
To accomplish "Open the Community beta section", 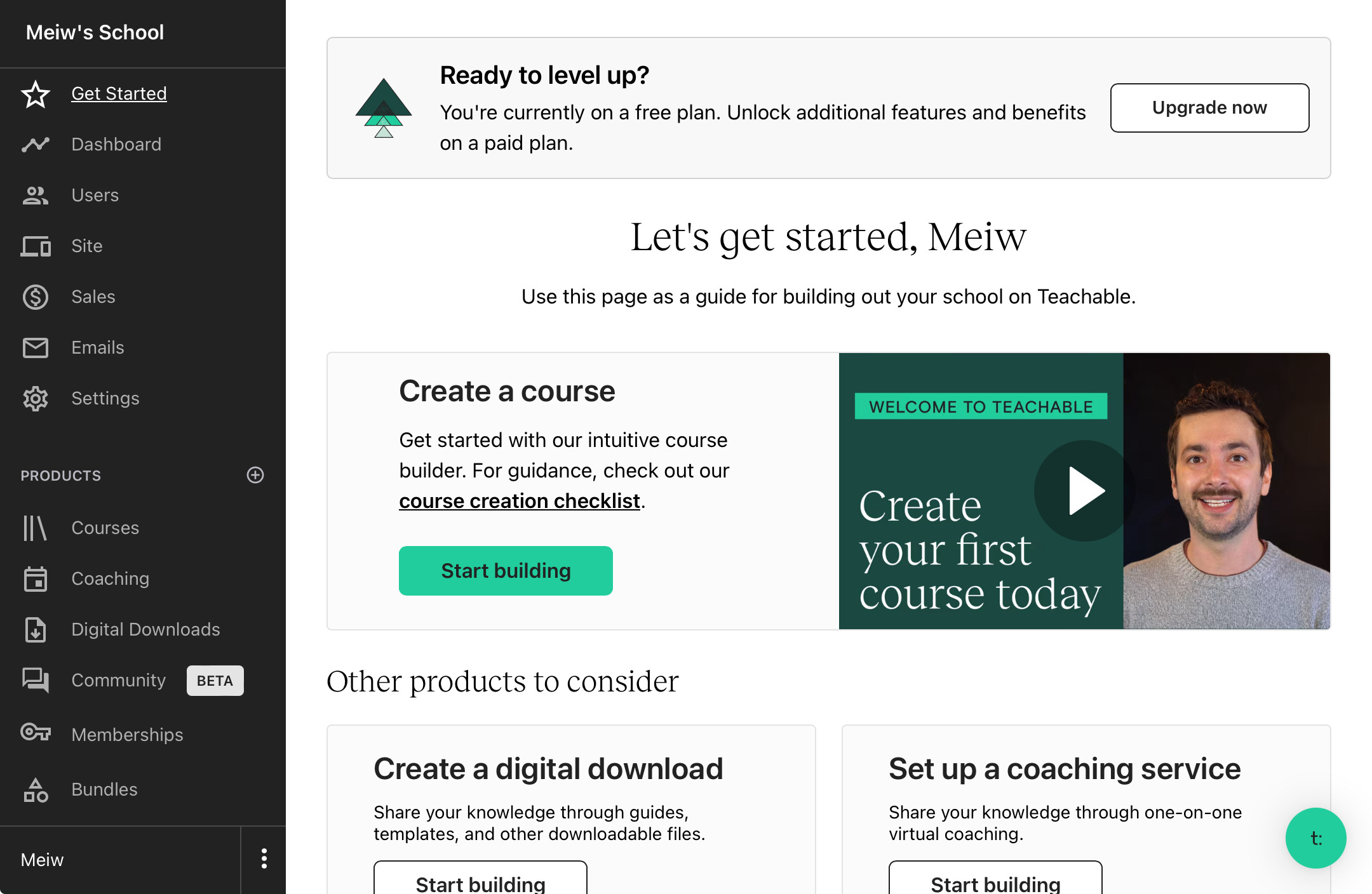I will (x=119, y=680).
